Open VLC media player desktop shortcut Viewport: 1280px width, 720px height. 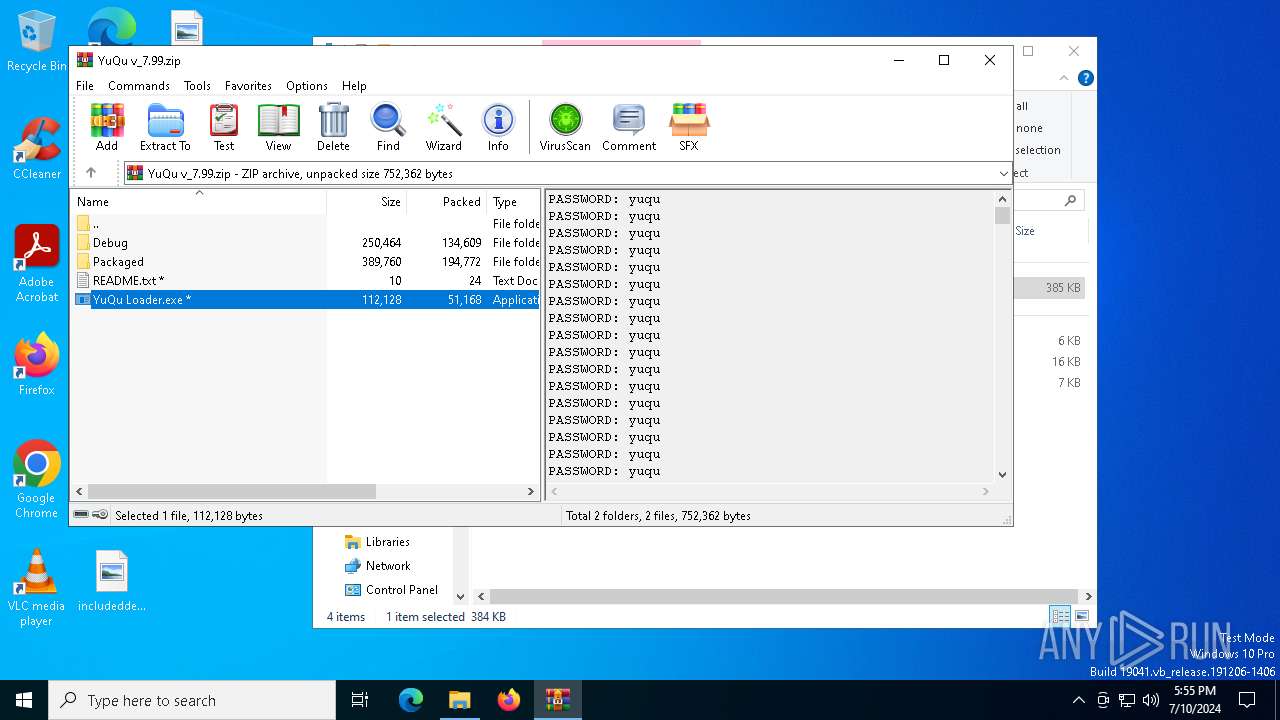[x=37, y=588]
